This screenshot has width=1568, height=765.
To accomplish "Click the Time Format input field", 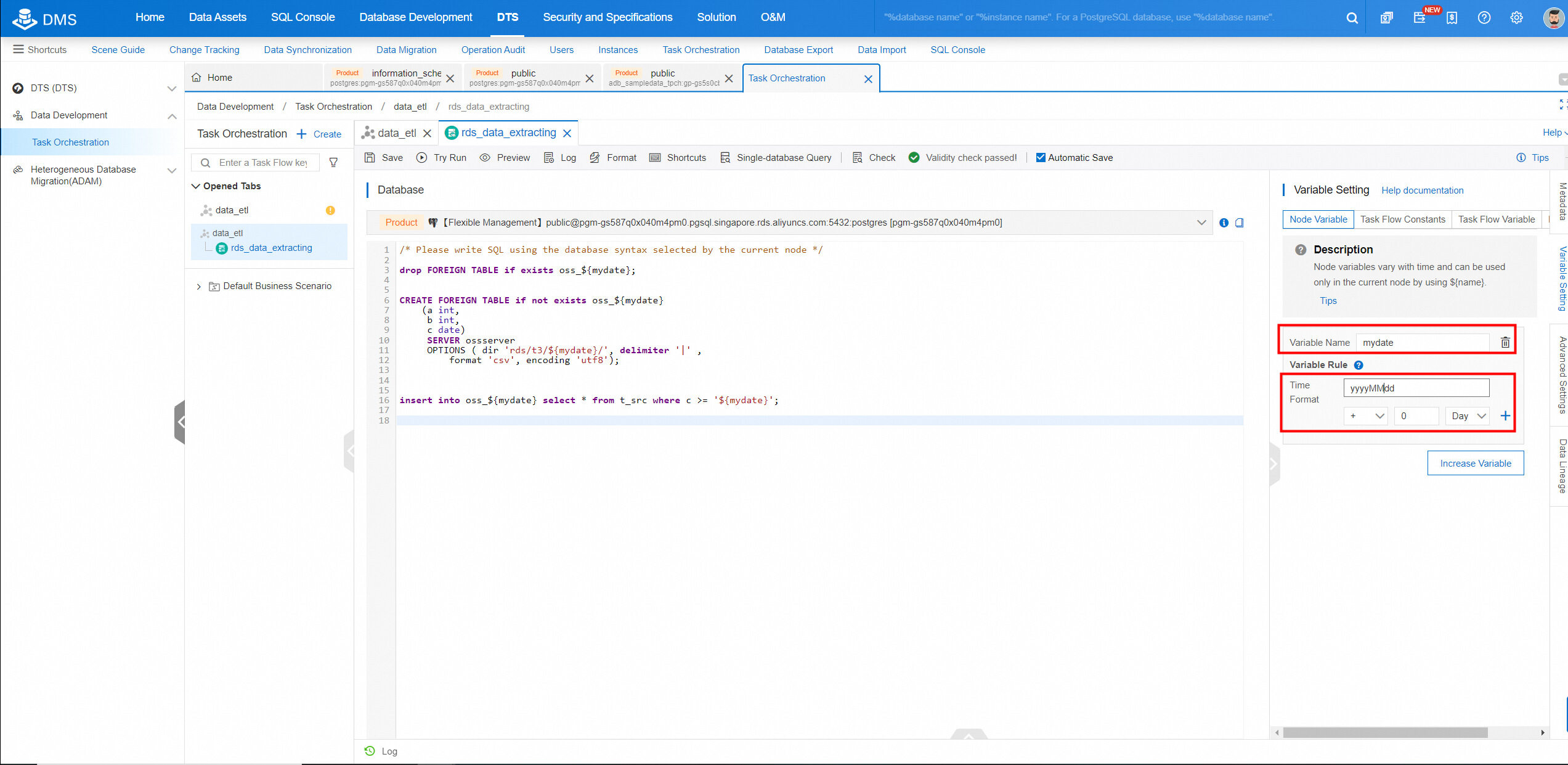I will (x=1416, y=388).
